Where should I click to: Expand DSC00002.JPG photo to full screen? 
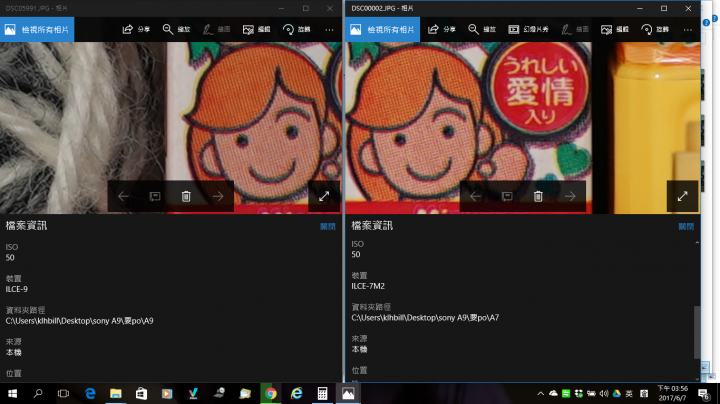coord(682,196)
